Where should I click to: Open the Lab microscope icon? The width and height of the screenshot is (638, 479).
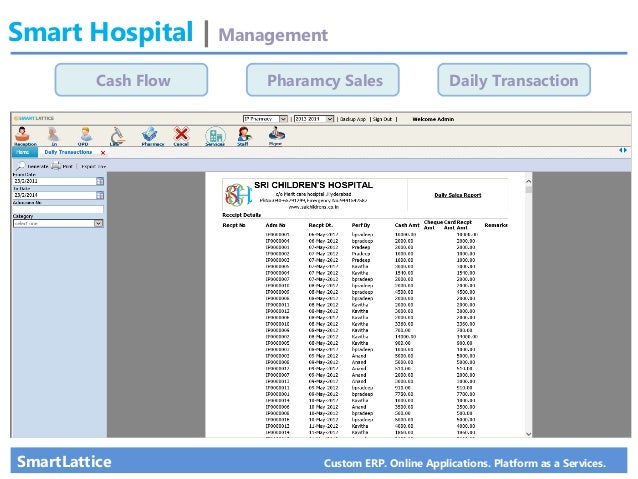[x=117, y=135]
